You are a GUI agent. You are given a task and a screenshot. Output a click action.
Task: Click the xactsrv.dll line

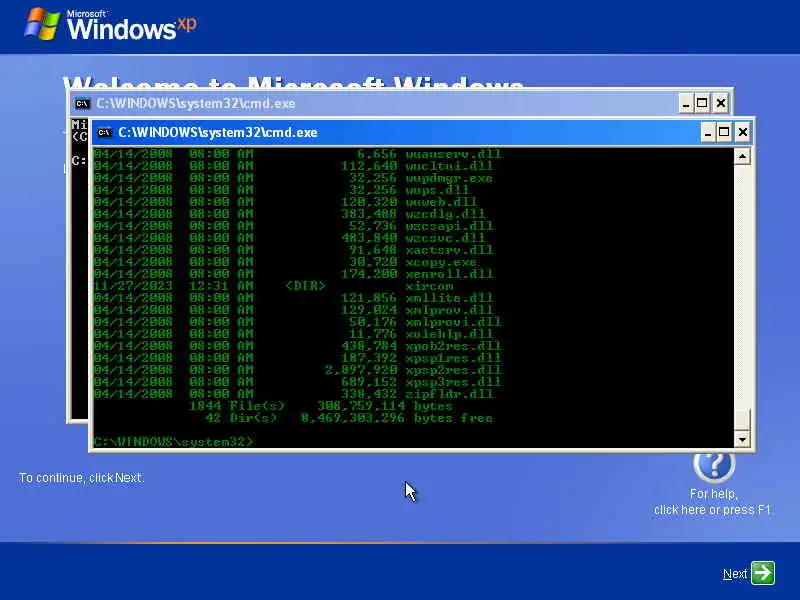point(293,250)
